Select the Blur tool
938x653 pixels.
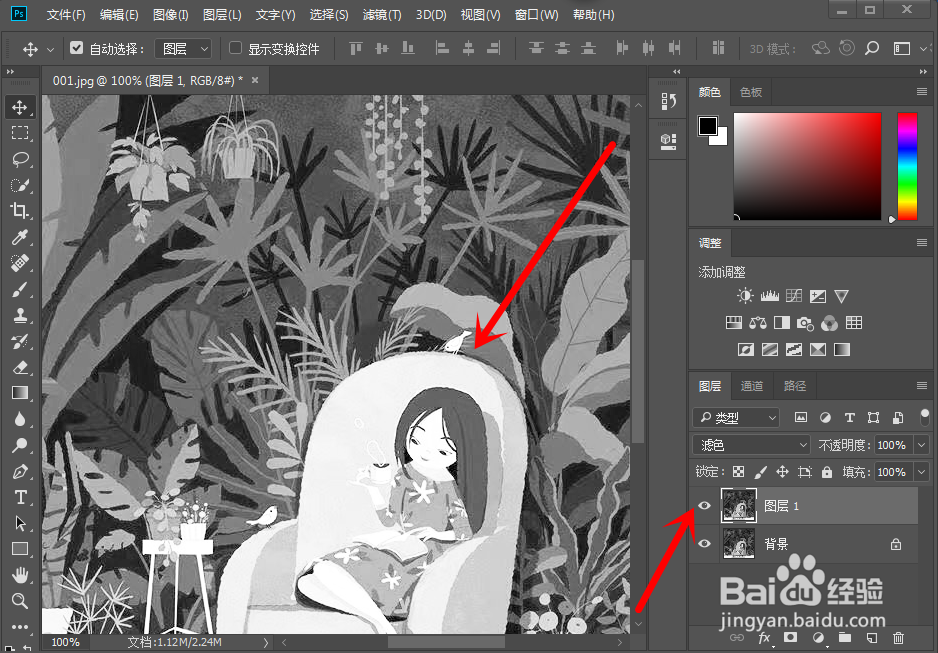click(20, 419)
